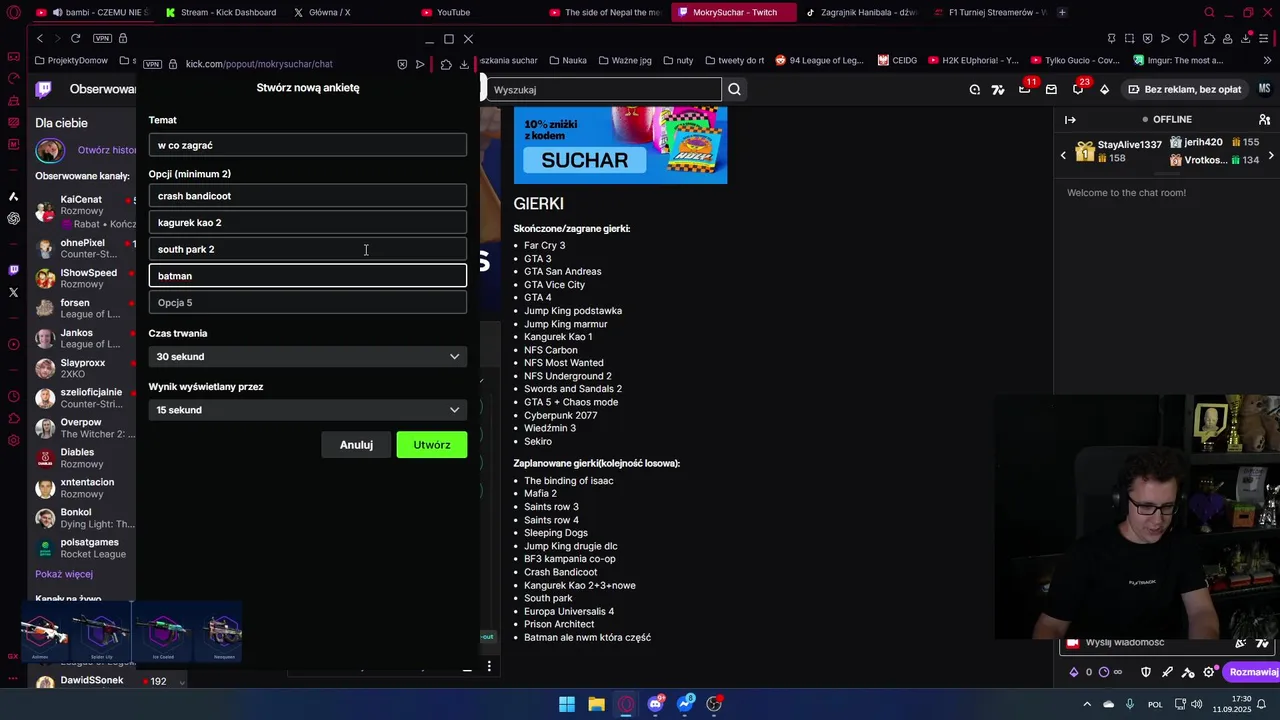Collapse the Twitch chat panel arrow

pos(1070,120)
